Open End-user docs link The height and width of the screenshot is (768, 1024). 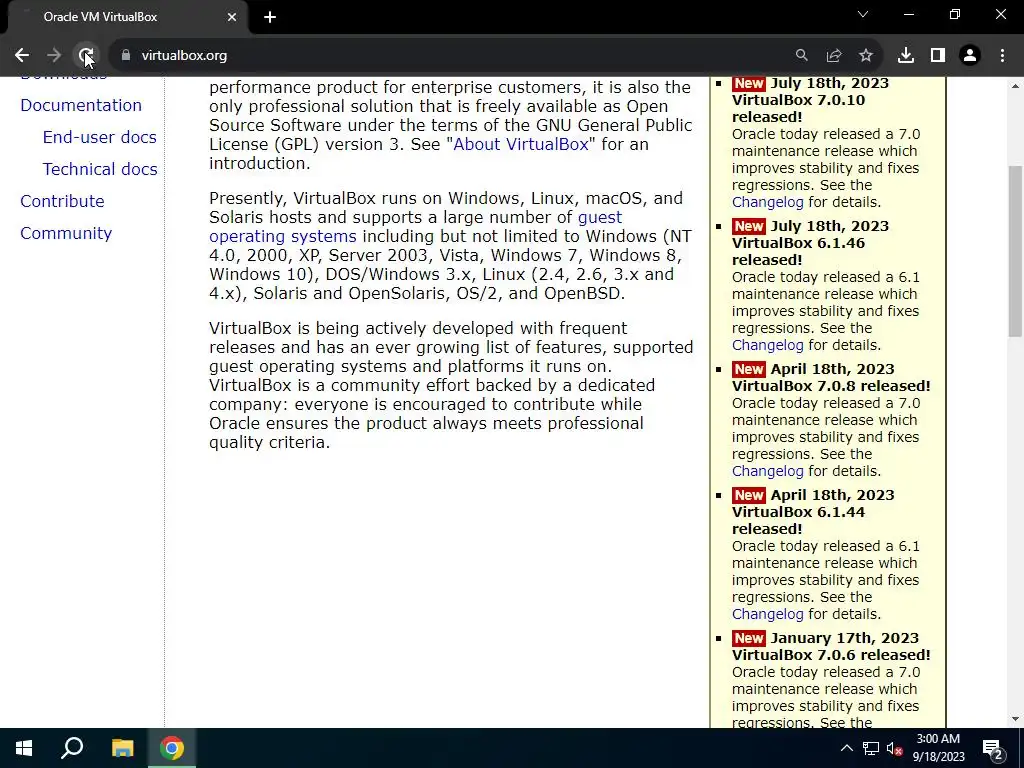[99, 137]
